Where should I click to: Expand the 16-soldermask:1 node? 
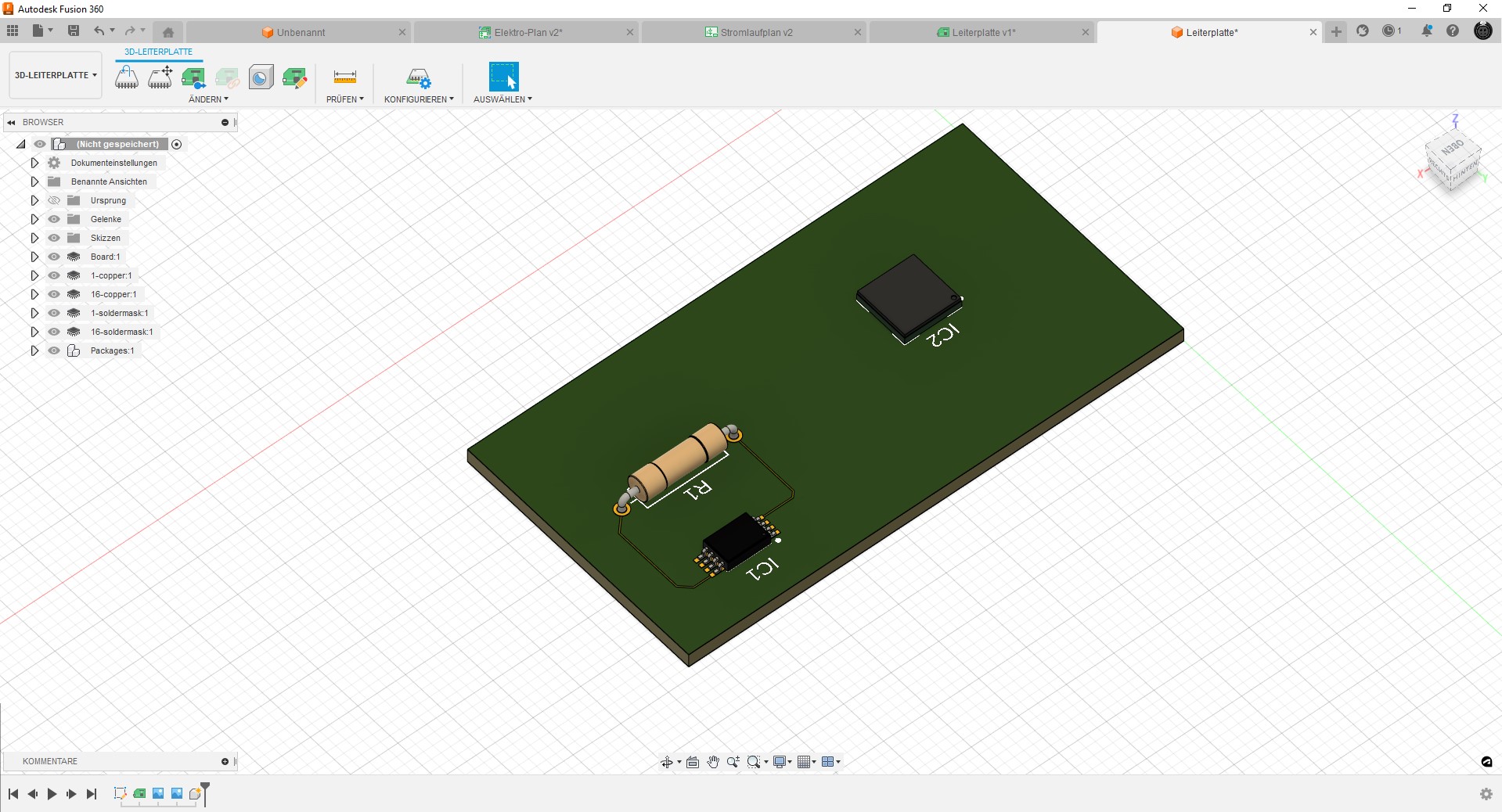pyautogui.click(x=34, y=332)
